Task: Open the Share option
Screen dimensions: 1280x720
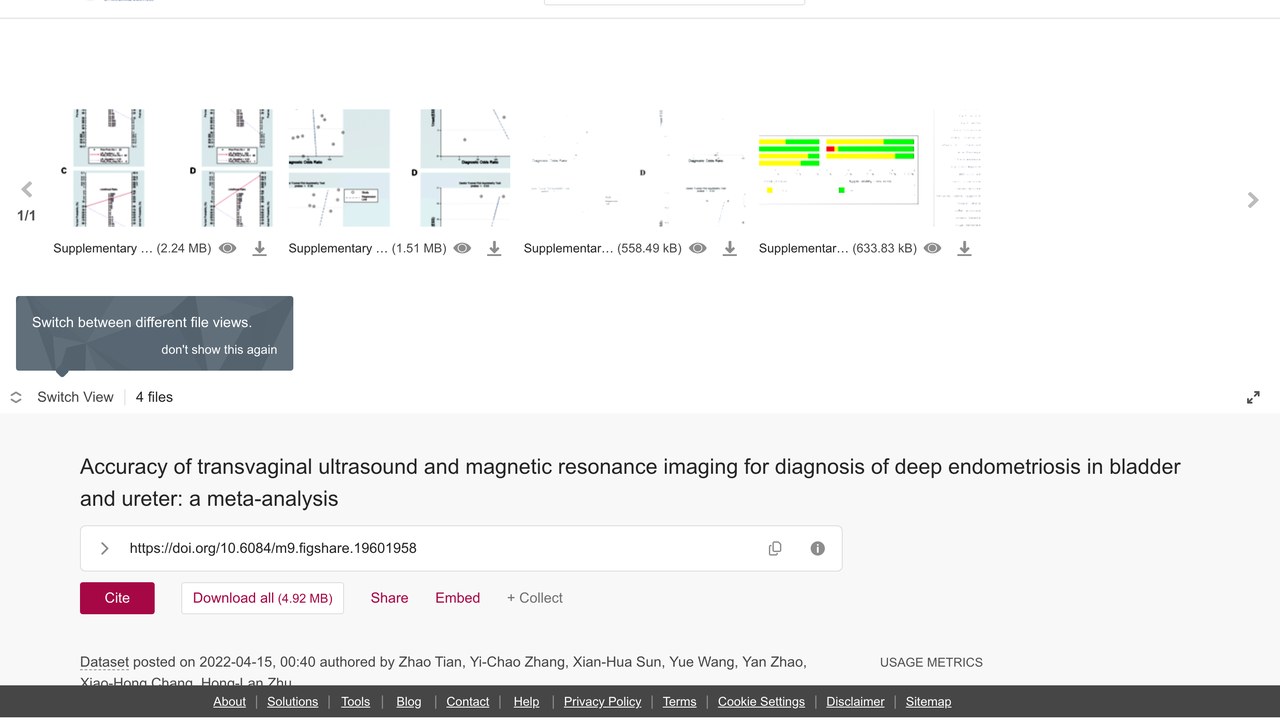Action: 389,598
